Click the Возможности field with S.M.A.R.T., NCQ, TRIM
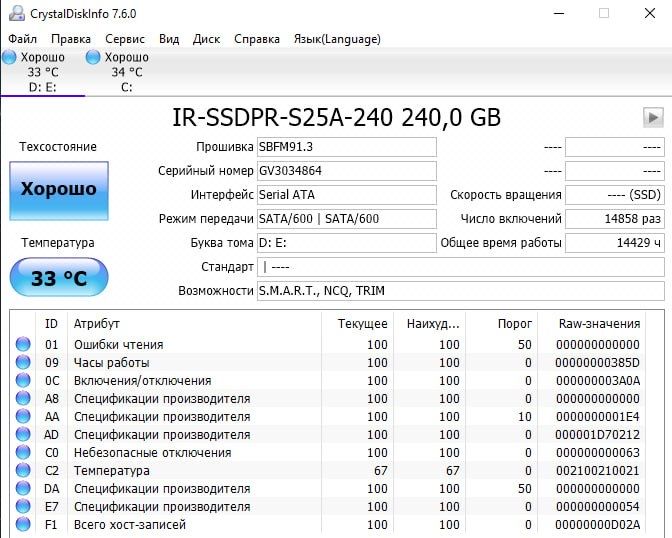 click(461, 291)
